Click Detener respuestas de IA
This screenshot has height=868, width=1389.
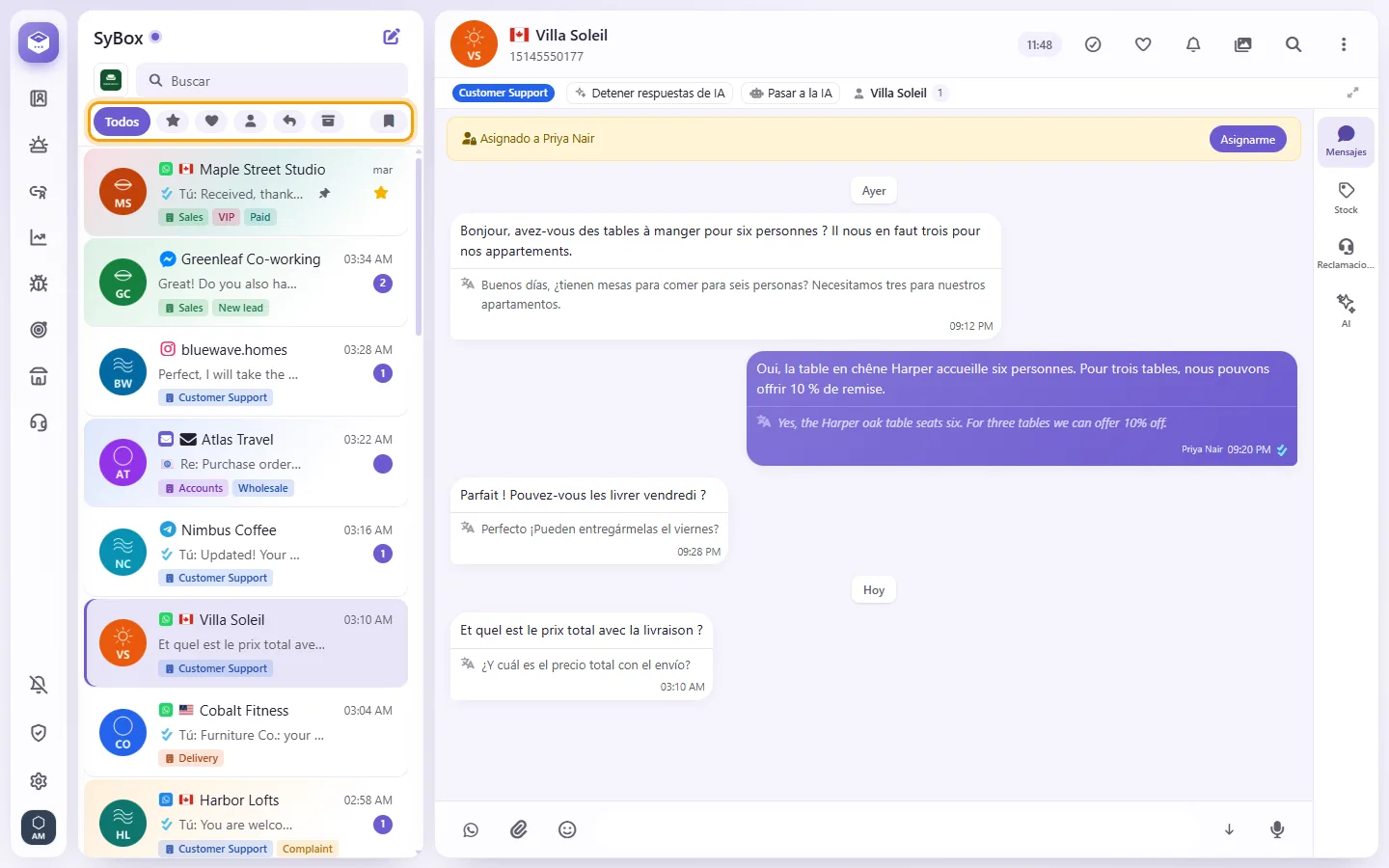[x=650, y=93]
